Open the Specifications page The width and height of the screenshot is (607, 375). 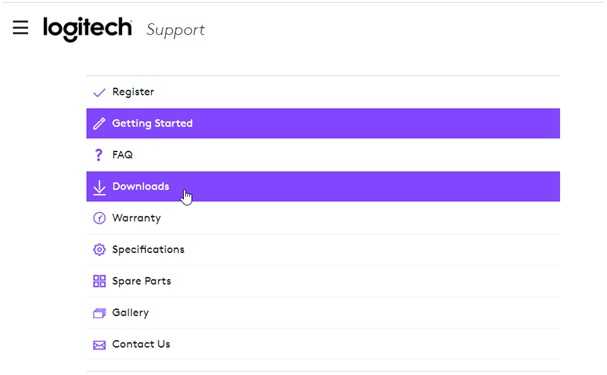click(323, 250)
